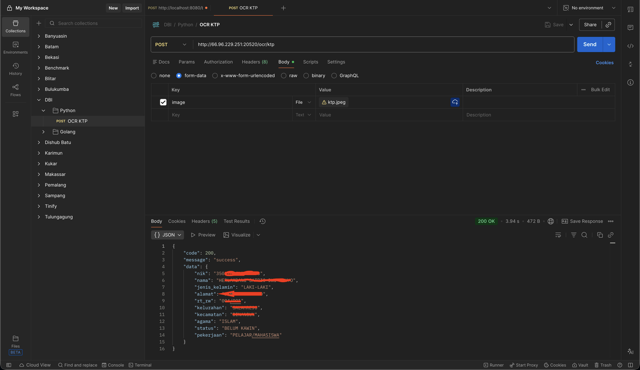Click the blue Send button
Screen dimensions: 640x370
point(590,44)
